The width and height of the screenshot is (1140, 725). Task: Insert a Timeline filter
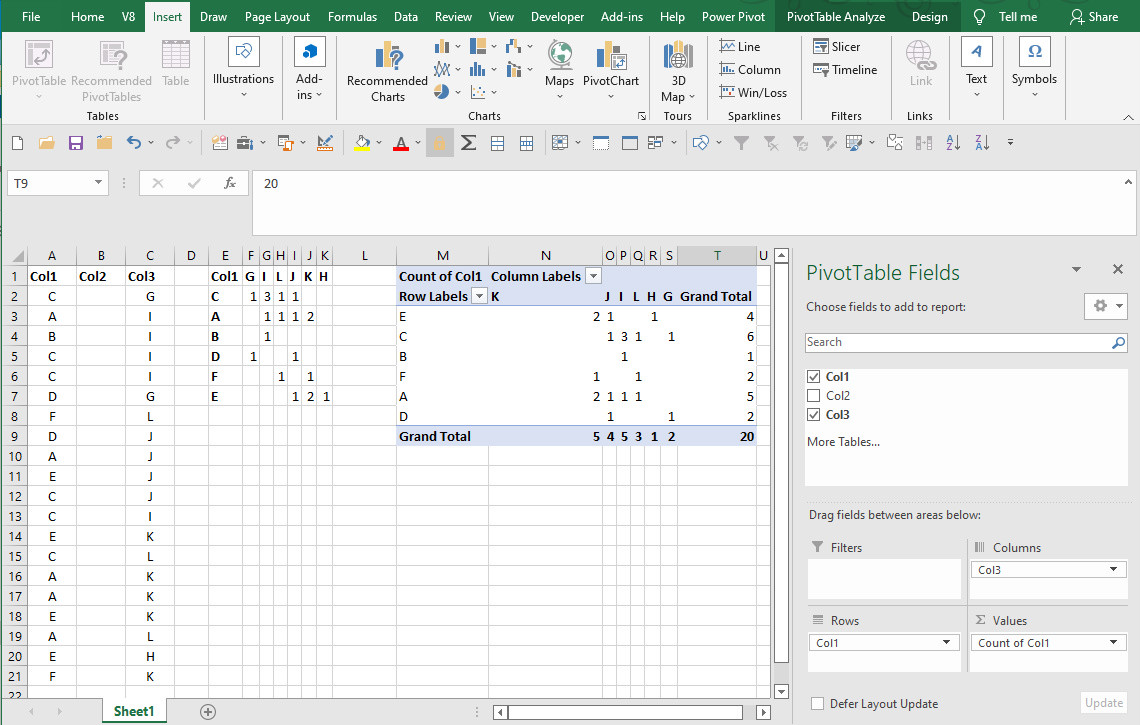coord(845,70)
